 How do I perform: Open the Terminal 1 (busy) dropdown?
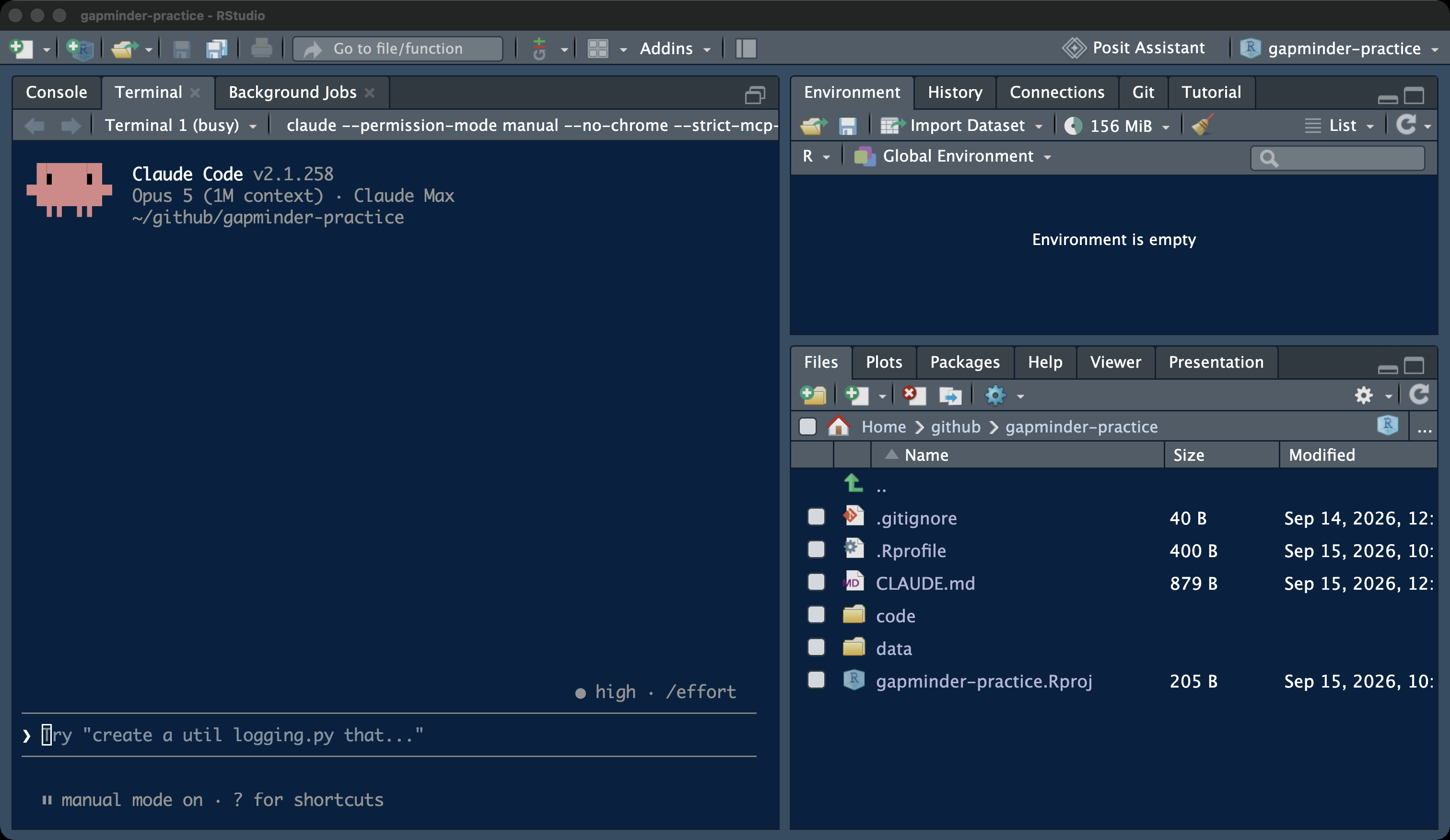coord(181,126)
